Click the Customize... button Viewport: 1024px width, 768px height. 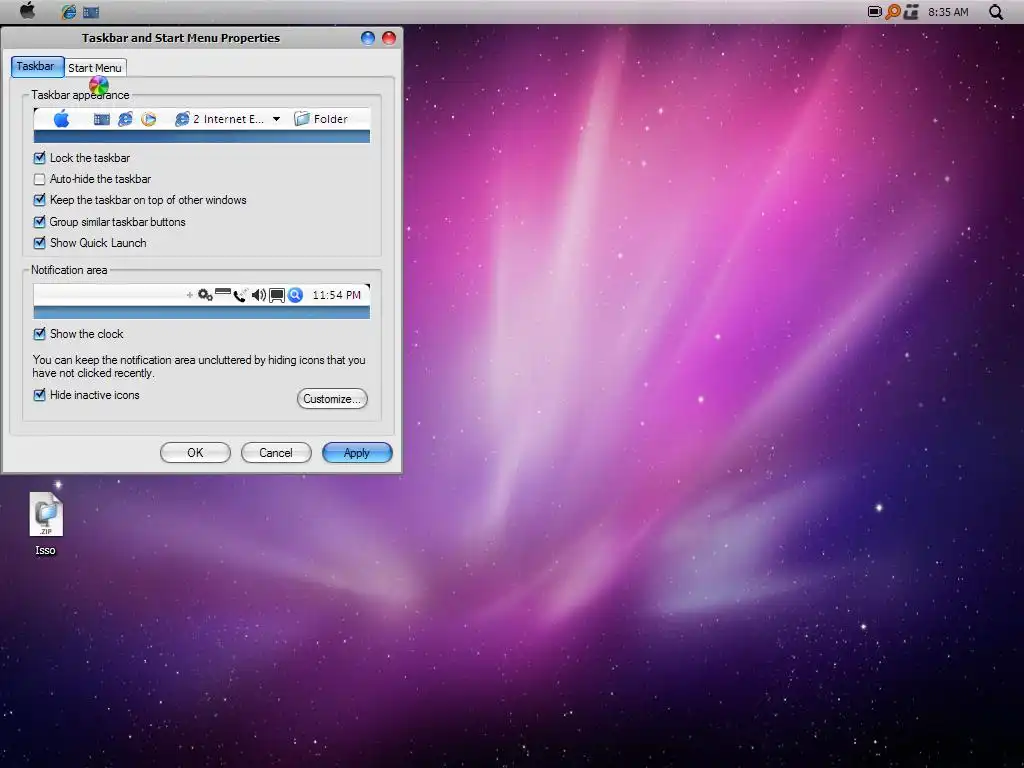pyautogui.click(x=332, y=399)
